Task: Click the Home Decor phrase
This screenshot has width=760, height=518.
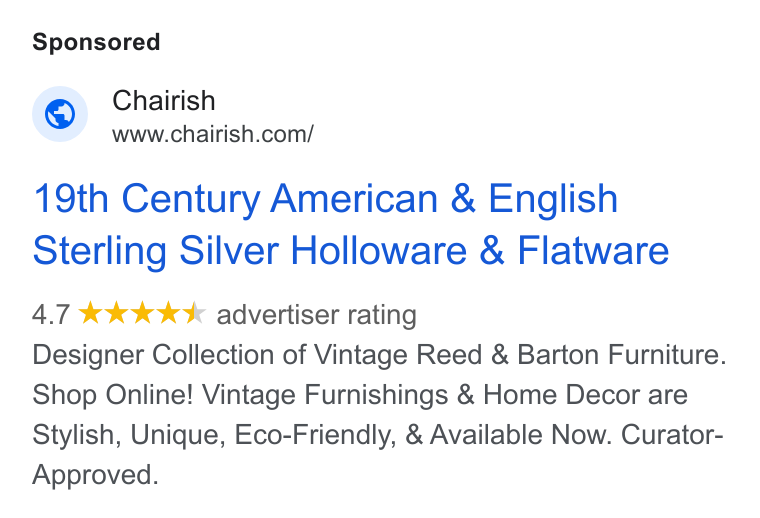Action: coord(561,394)
